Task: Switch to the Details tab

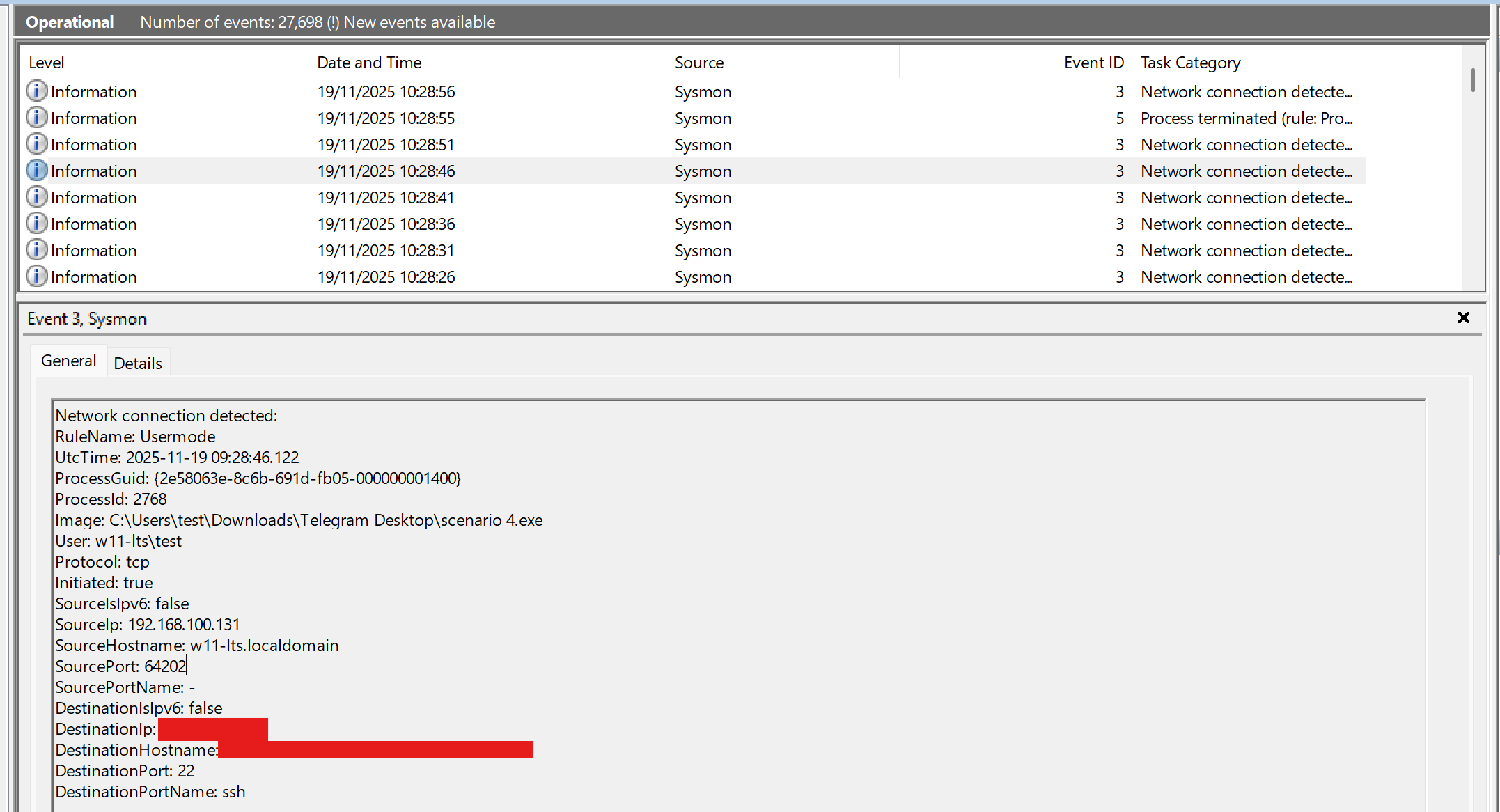Action: pyautogui.click(x=138, y=361)
